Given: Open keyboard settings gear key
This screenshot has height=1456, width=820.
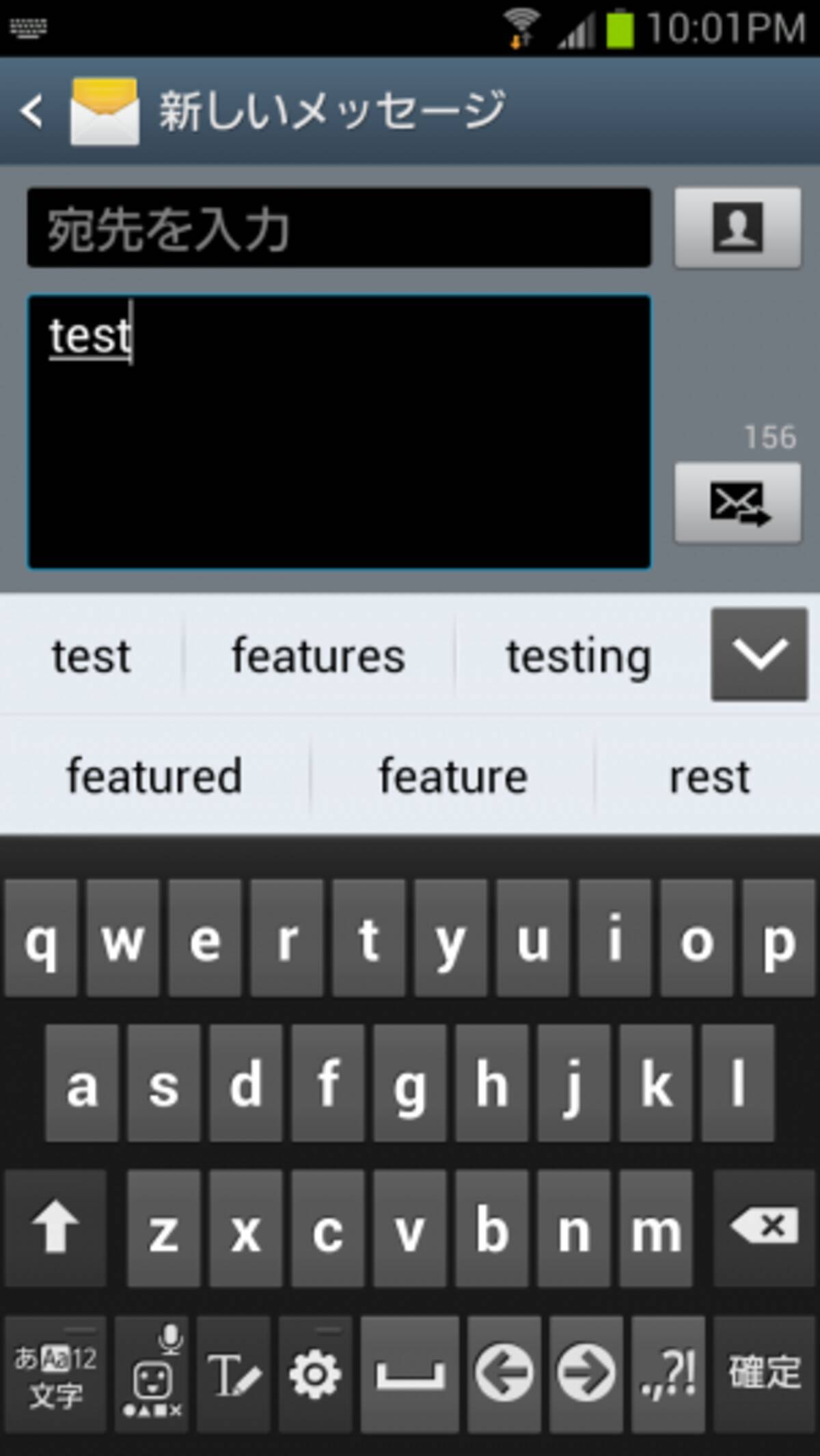Looking at the screenshot, I should pos(315,1373).
